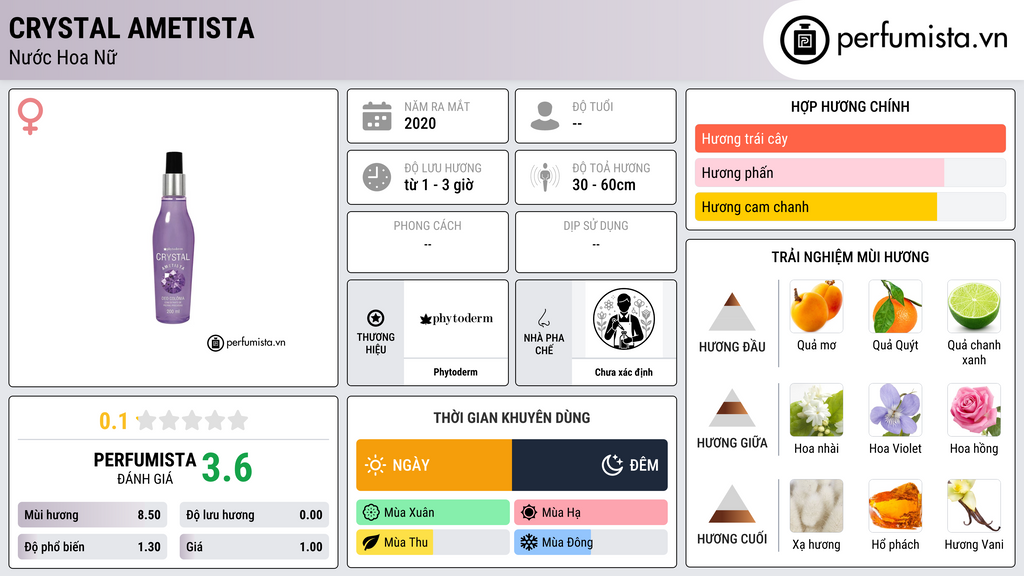
Task: Click the clock icon for Độ lưu hương
Action: click(x=377, y=177)
